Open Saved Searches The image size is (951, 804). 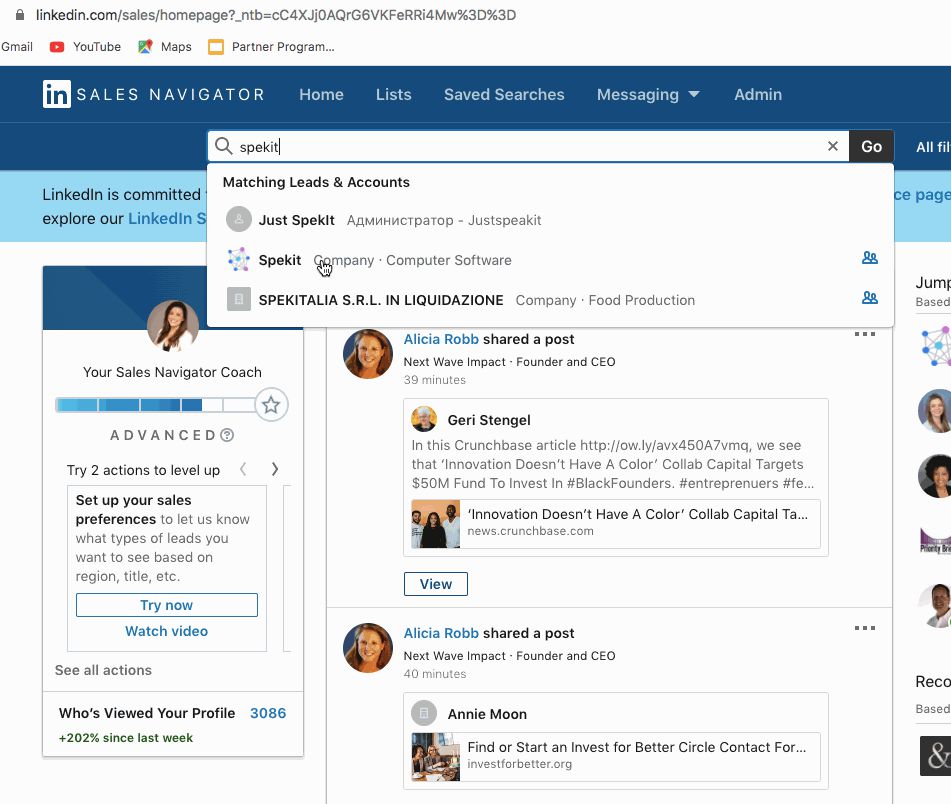point(504,94)
